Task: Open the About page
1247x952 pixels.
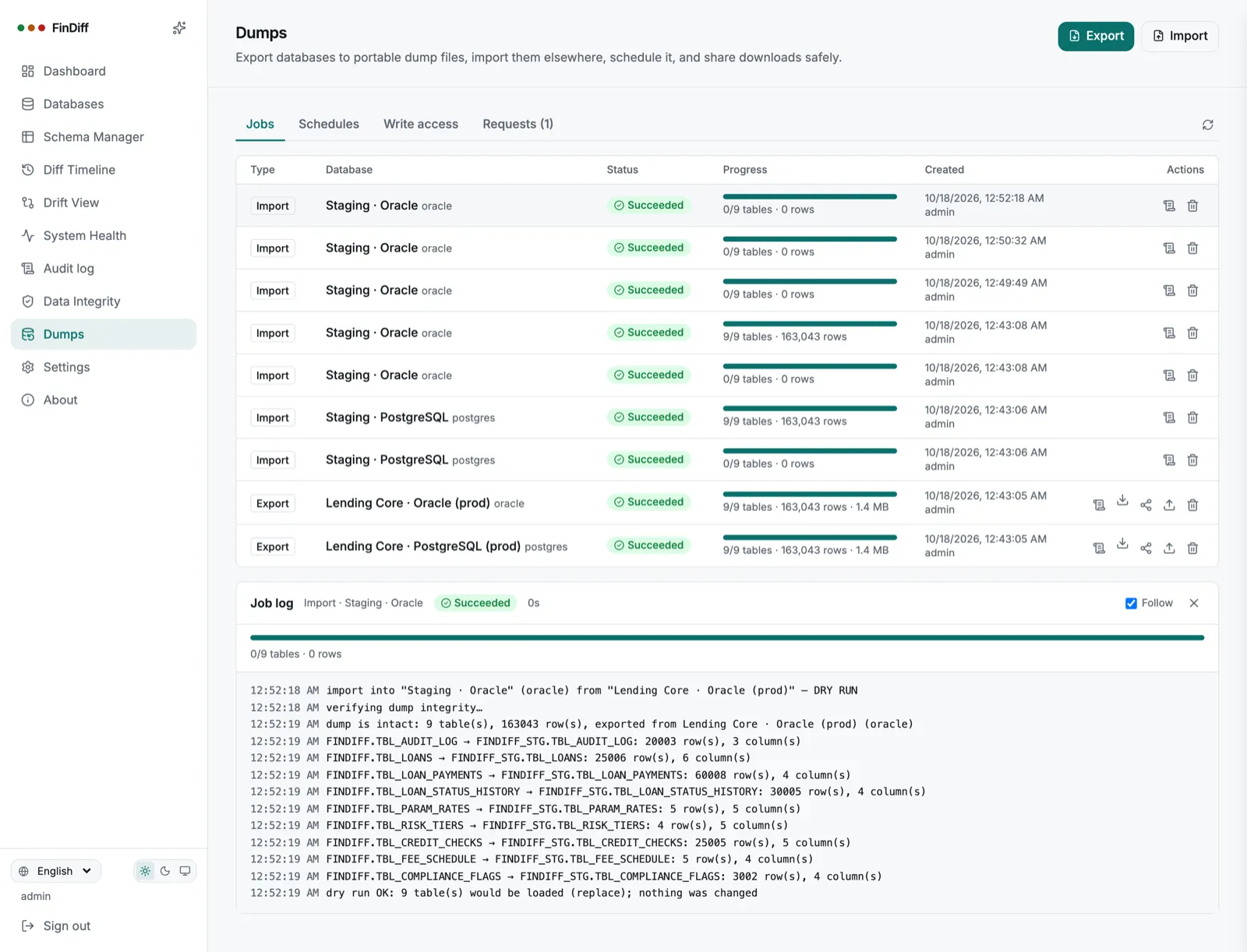Action: [x=104, y=400]
